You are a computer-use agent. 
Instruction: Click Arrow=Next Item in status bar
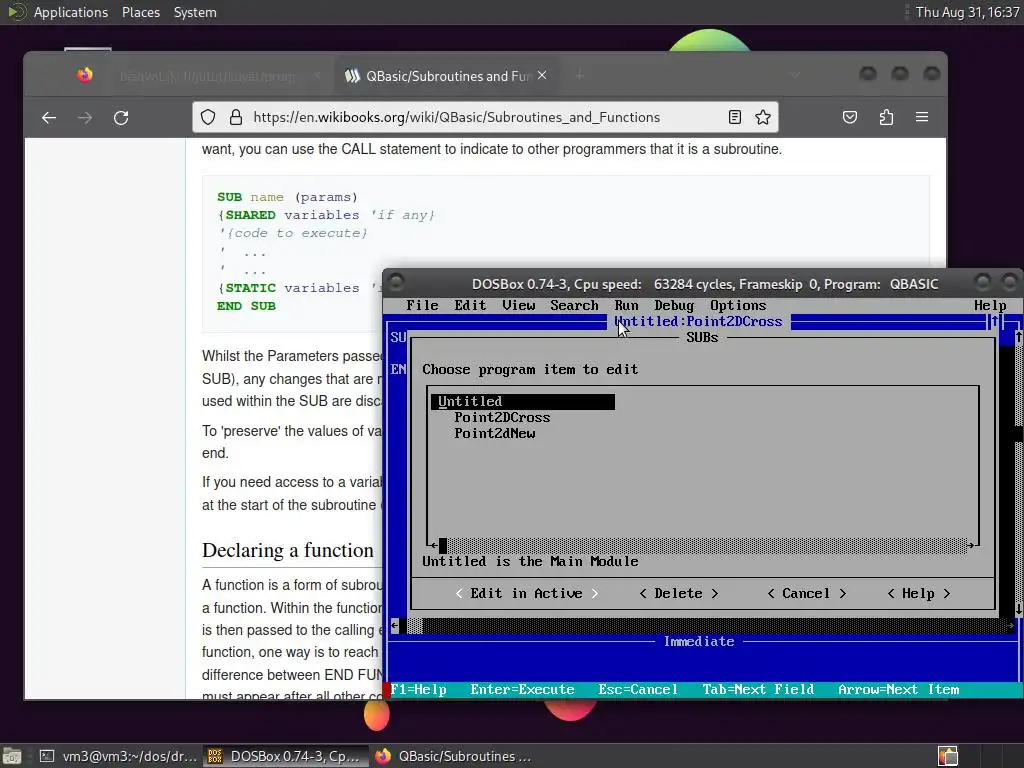pyautogui.click(x=899, y=690)
